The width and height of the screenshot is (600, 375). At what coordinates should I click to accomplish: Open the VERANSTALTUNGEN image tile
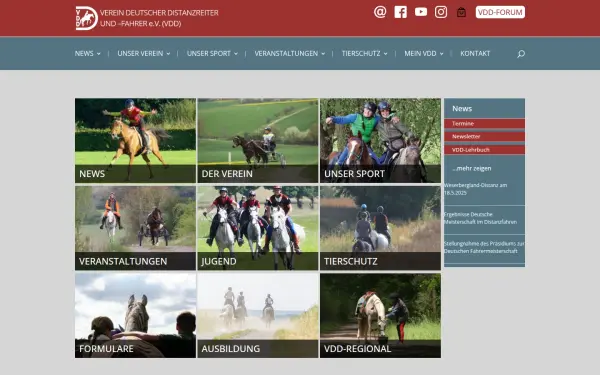135,228
